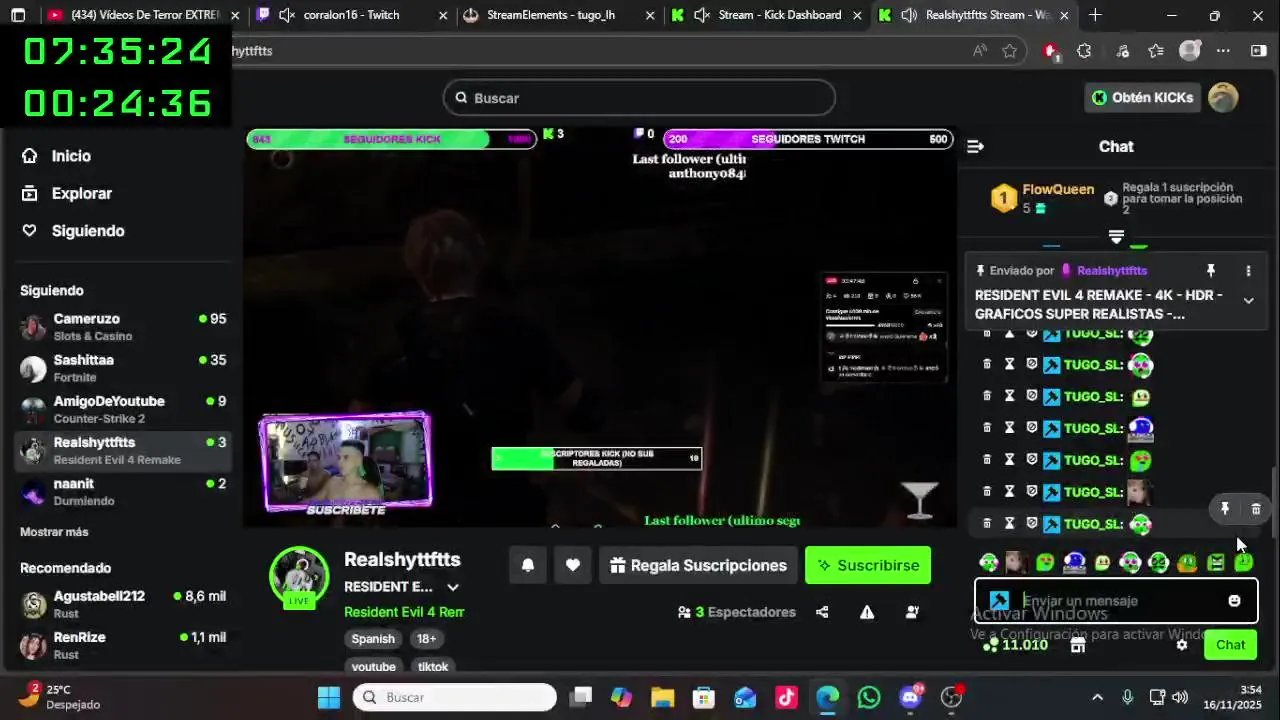
Task: Toggle the Edge sidebar button
Action: (1259, 51)
